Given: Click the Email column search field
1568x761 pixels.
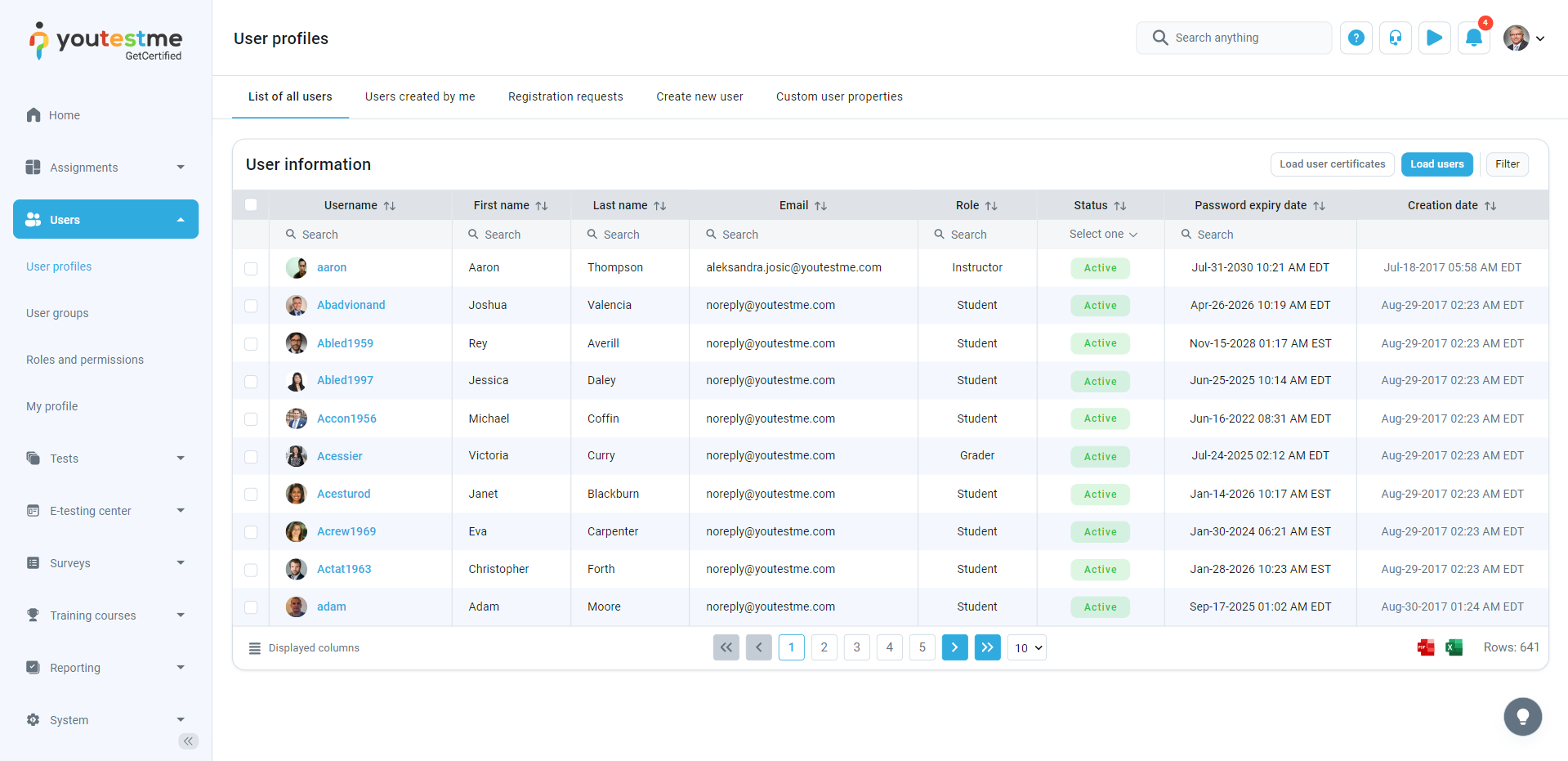Looking at the screenshot, I should click(x=809, y=235).
